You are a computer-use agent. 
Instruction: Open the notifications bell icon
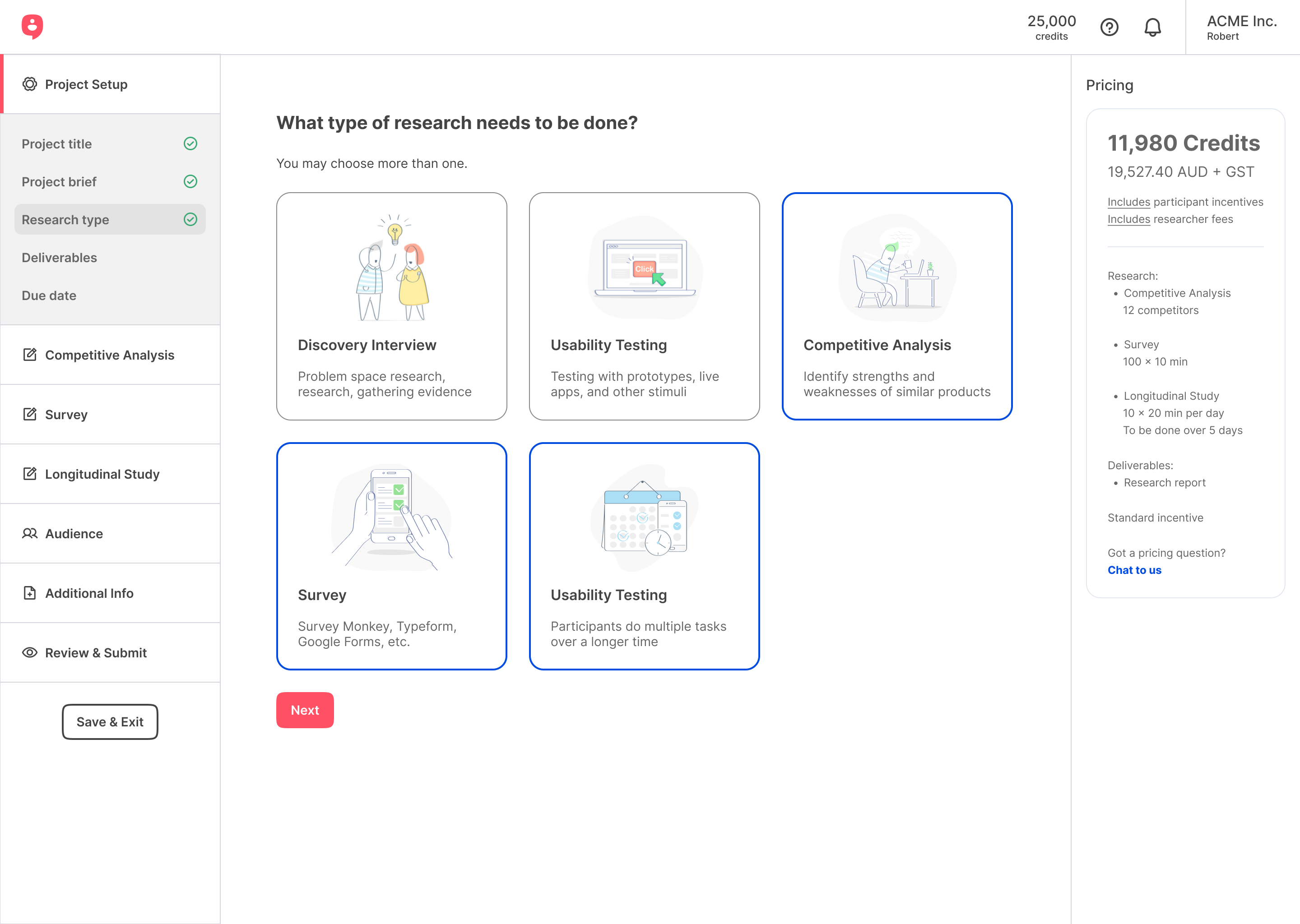1152,28
